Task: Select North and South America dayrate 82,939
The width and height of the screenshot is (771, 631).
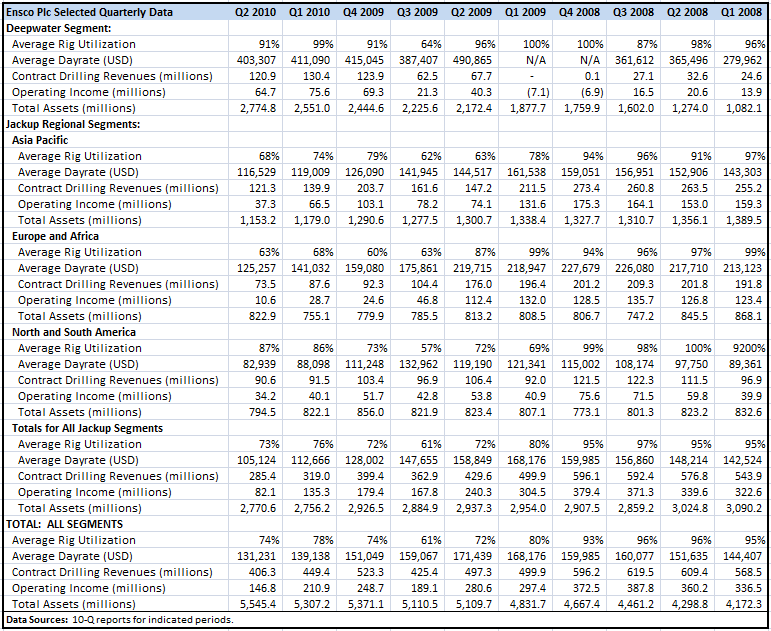Action: pyautogui.click(x=259, y=364)
